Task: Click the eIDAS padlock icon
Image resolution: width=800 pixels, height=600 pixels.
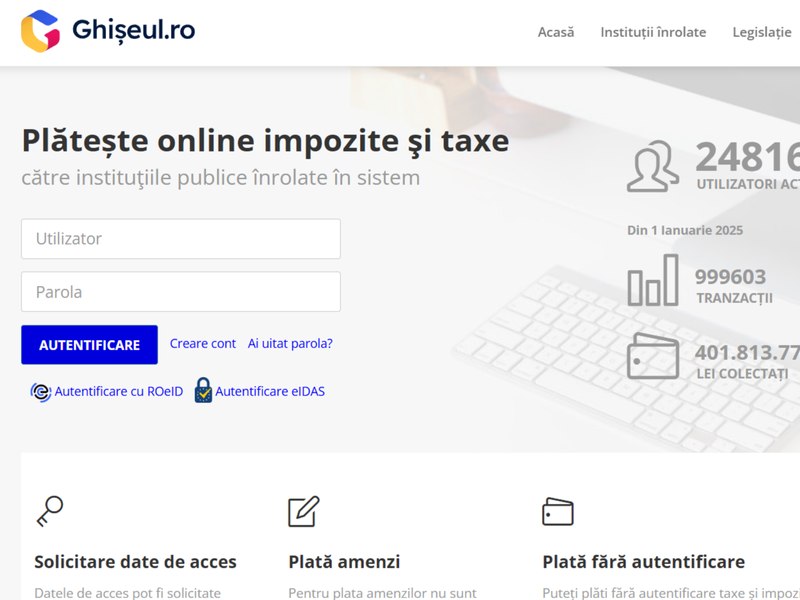Action: point(203,390)
